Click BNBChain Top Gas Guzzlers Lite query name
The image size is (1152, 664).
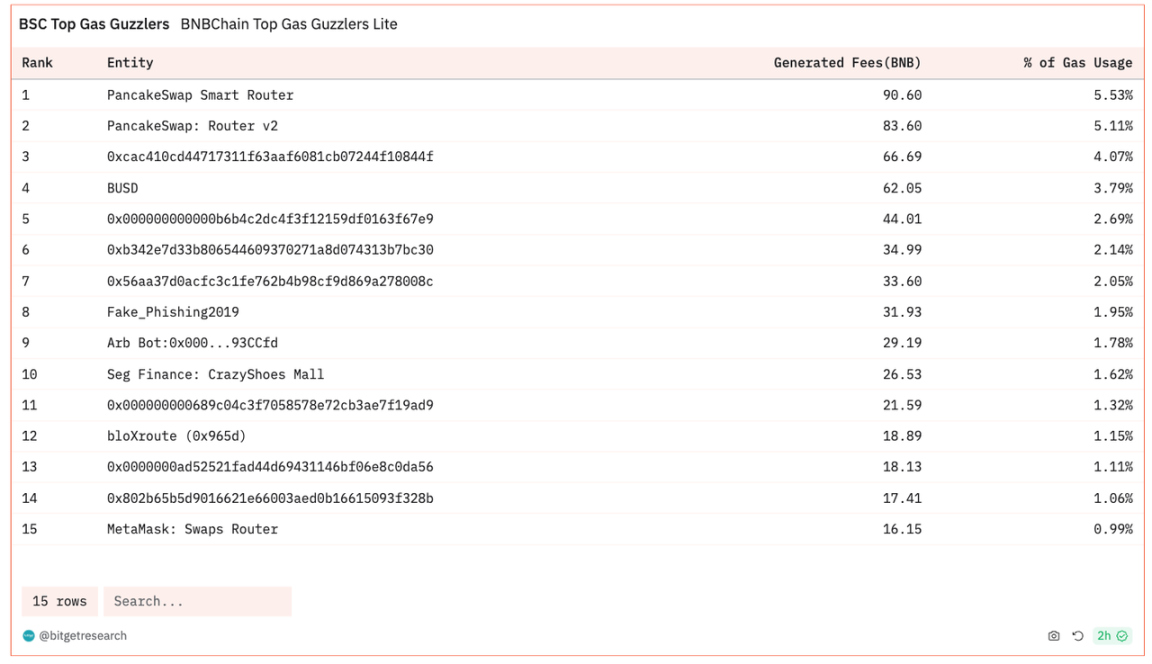pos(289,24)
